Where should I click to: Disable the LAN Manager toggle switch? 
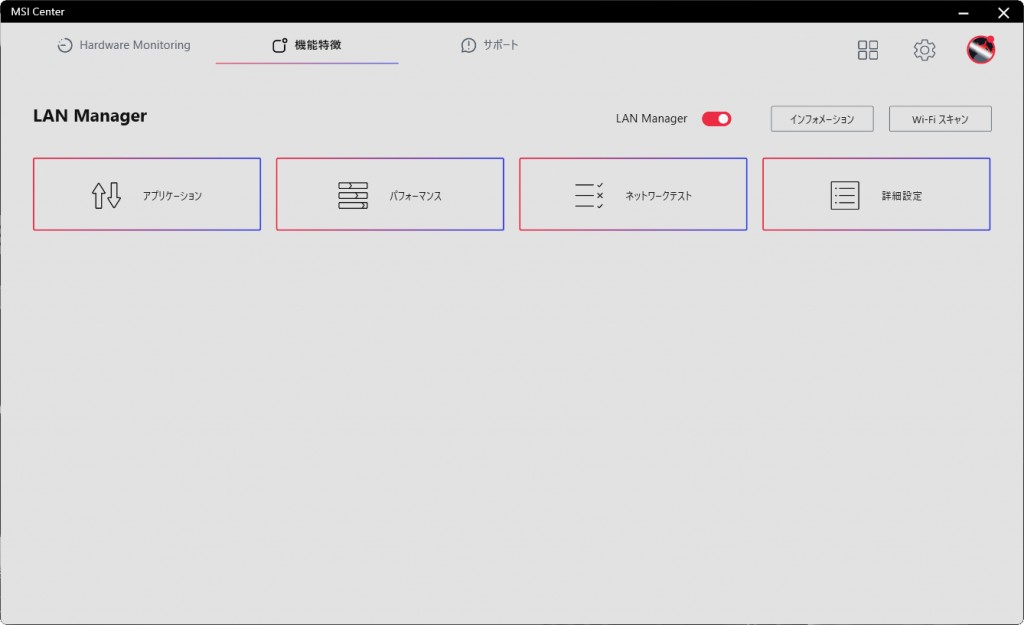716,119
